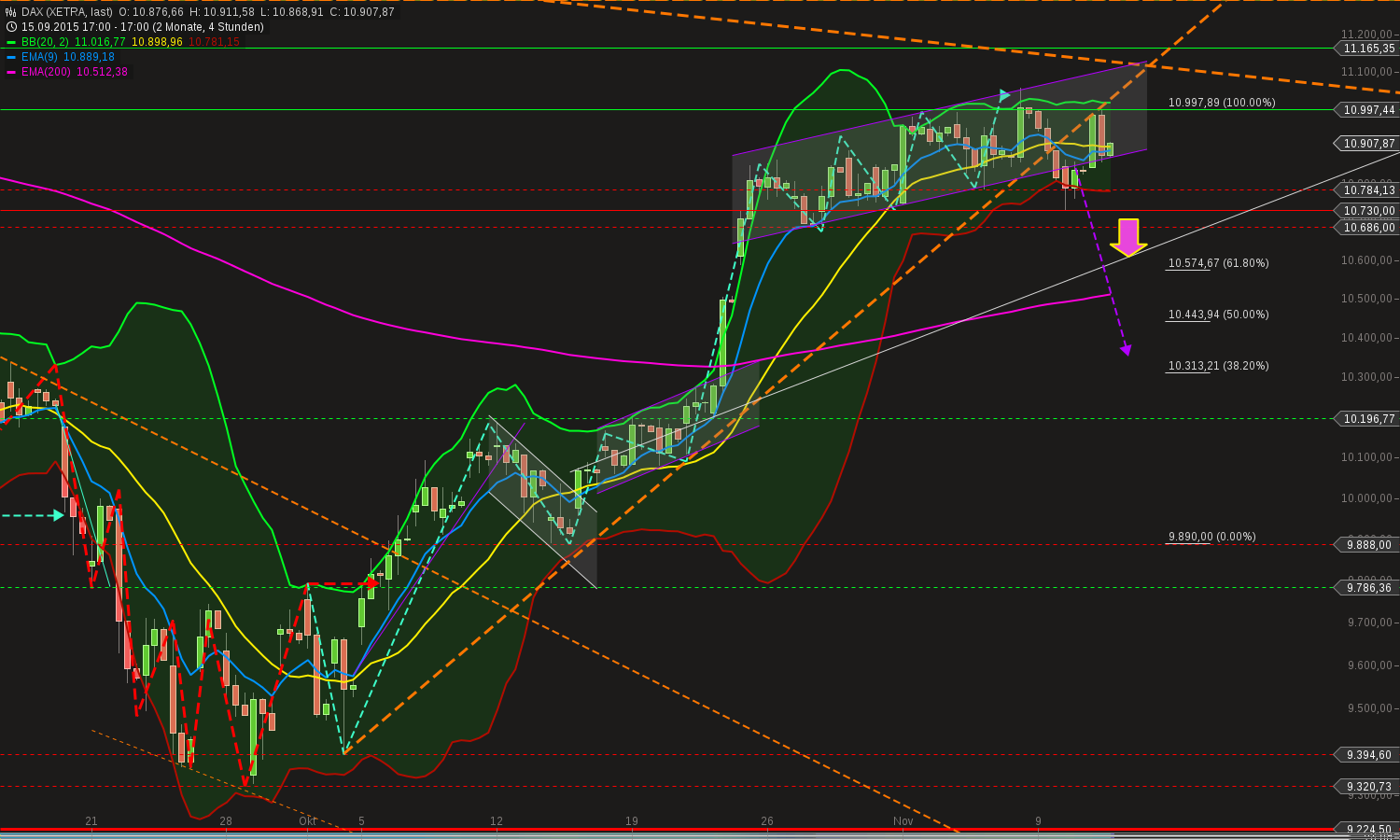
Task: Click the blue EMA(9) legend marker
Action: coord(11,57)
